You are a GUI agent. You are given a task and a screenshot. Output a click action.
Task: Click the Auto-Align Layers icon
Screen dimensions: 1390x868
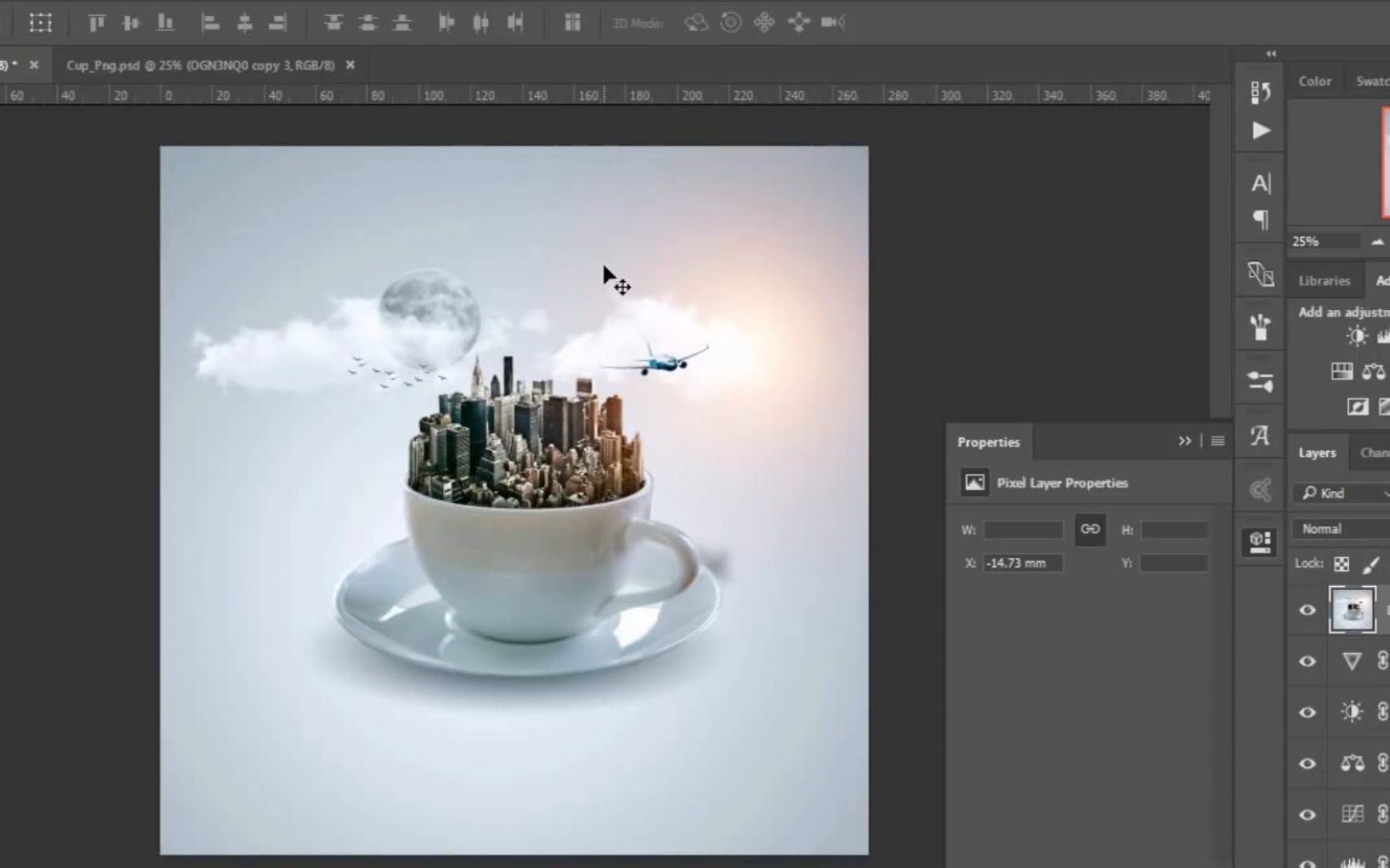pos(572,22)
